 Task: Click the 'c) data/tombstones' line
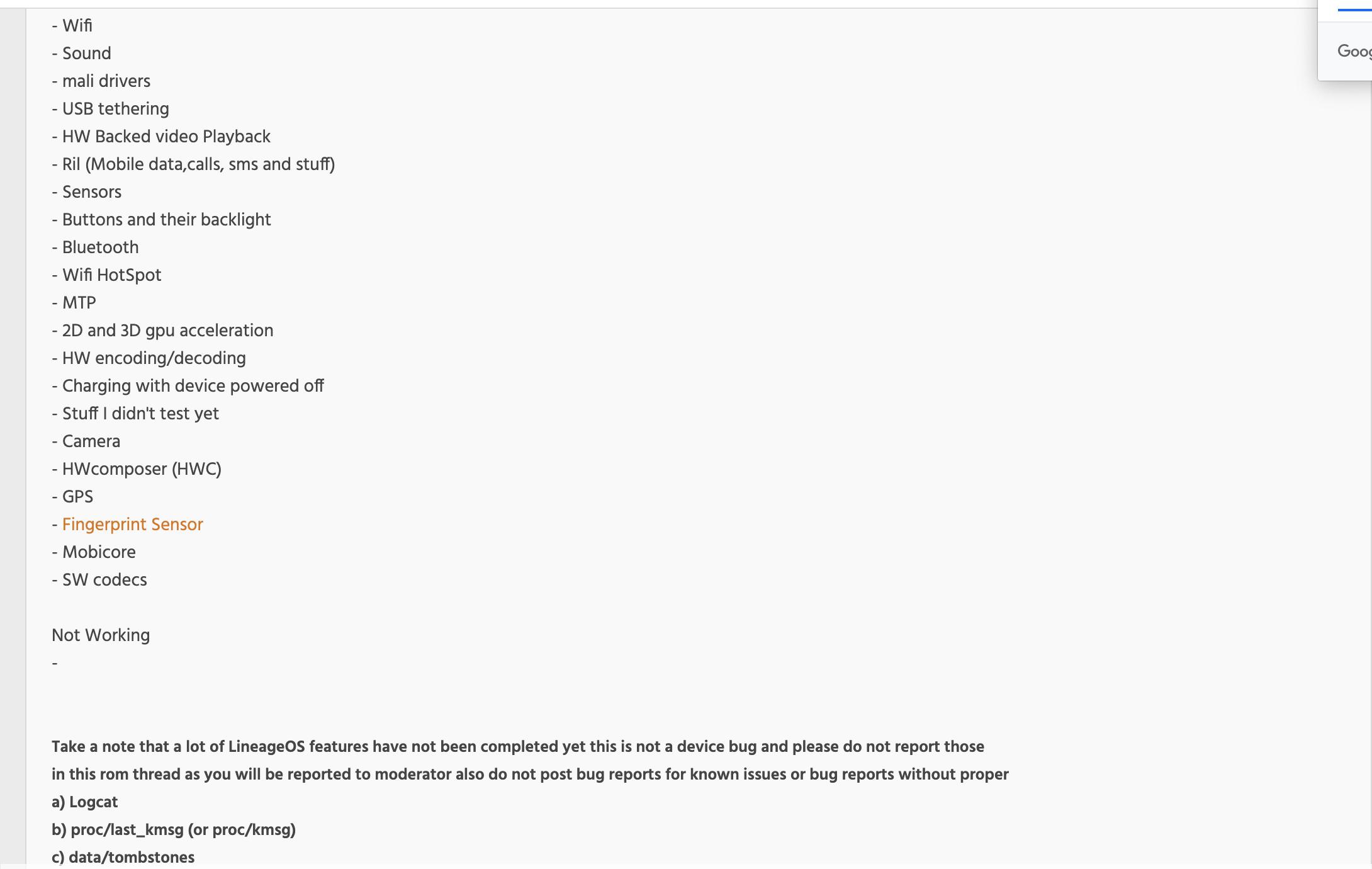pyautogui.click(x=123, y=858)
